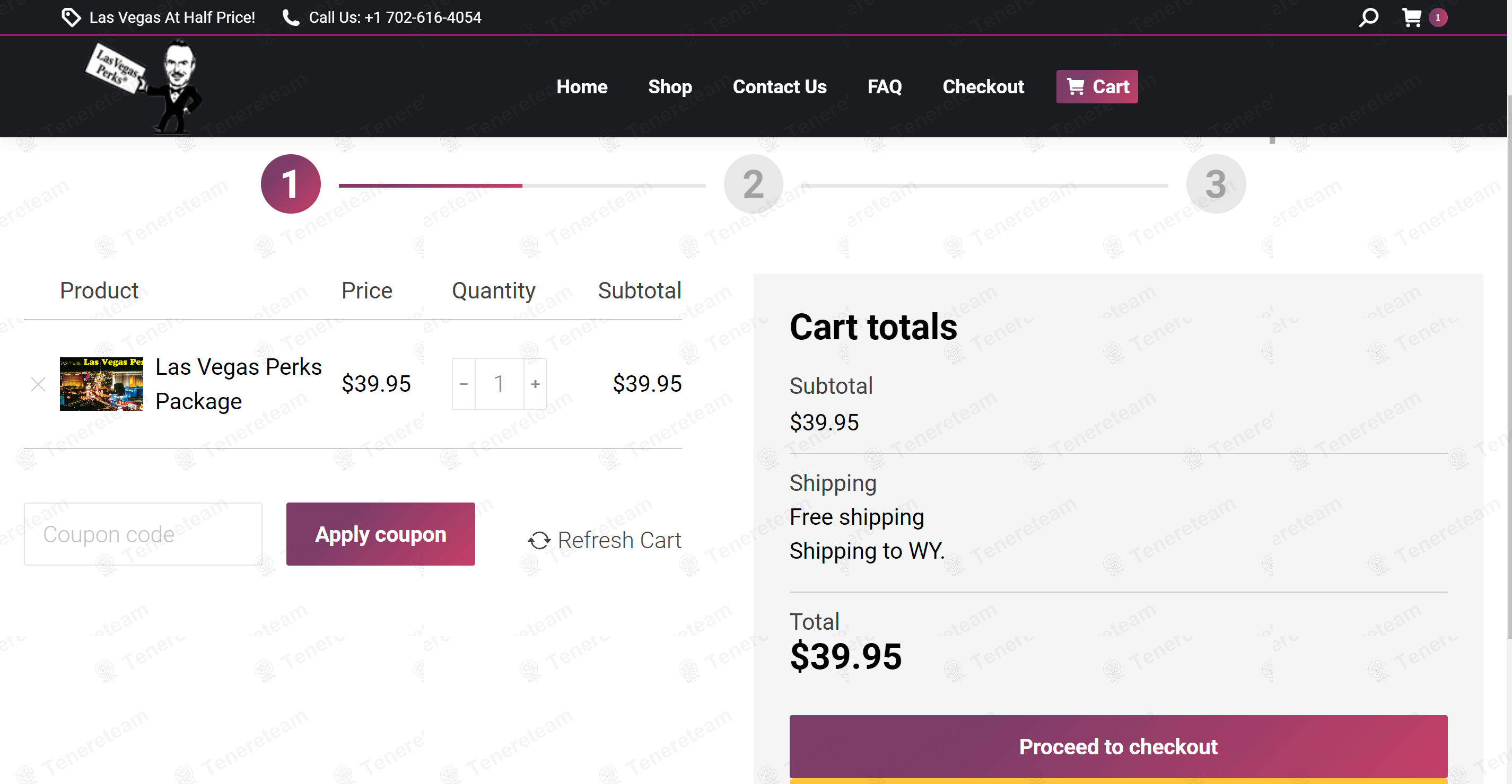Open the FAQ menu item
This screenshot has width=1512, height=784.
[885, 87]
